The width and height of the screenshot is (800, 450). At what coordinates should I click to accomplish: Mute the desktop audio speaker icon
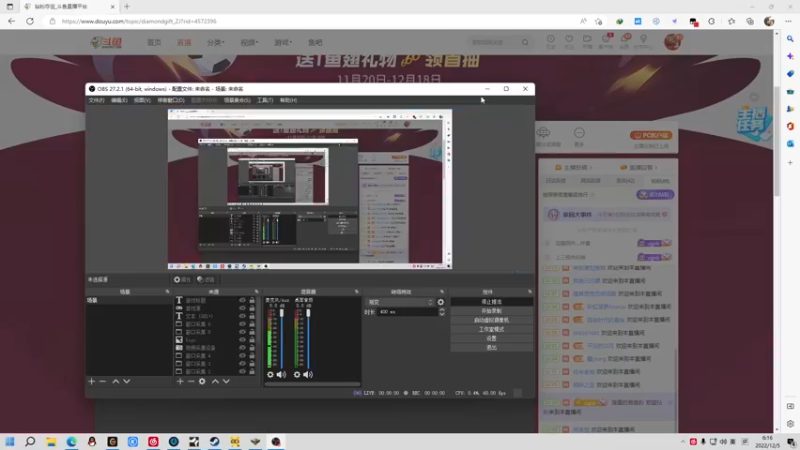308,374
